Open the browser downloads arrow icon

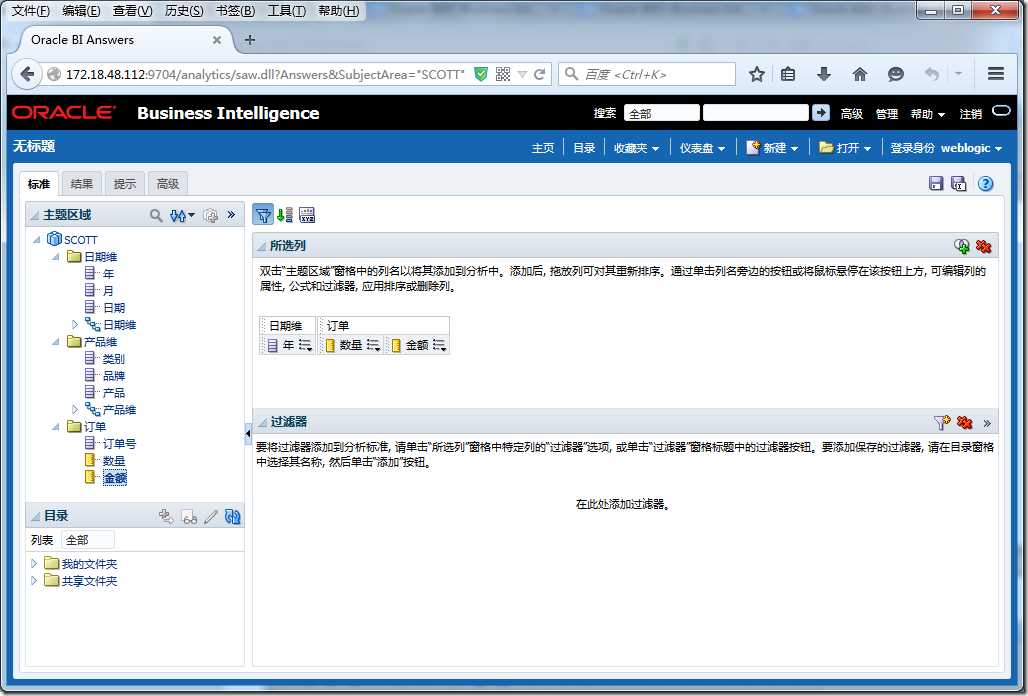[824, 74]
